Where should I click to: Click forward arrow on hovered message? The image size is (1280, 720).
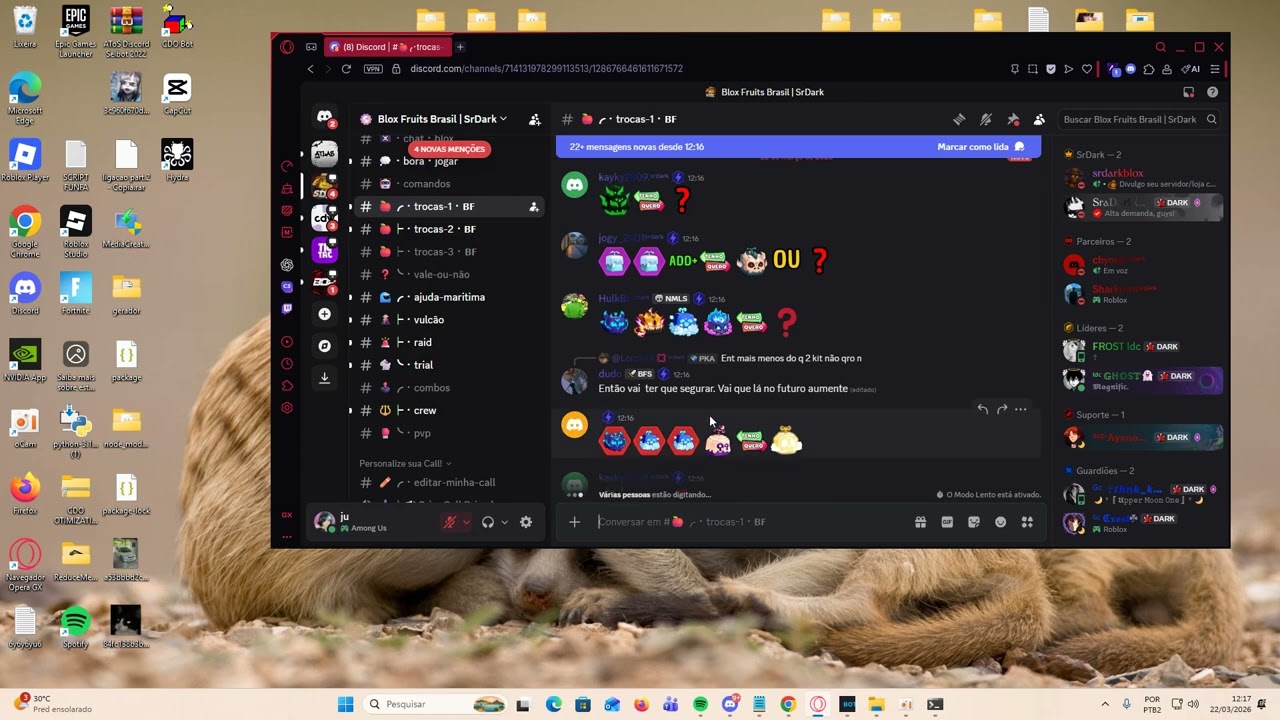tap(1001, 409)
